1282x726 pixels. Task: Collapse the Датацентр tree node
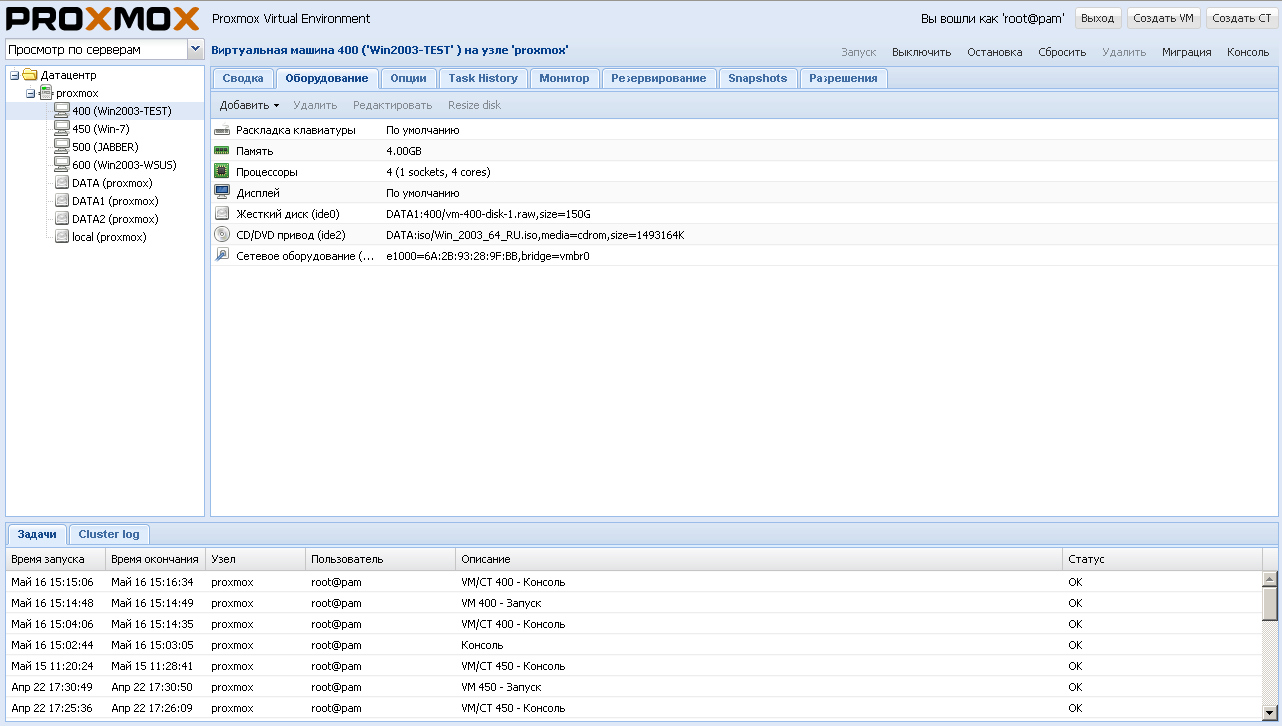[x=15, y=75]
